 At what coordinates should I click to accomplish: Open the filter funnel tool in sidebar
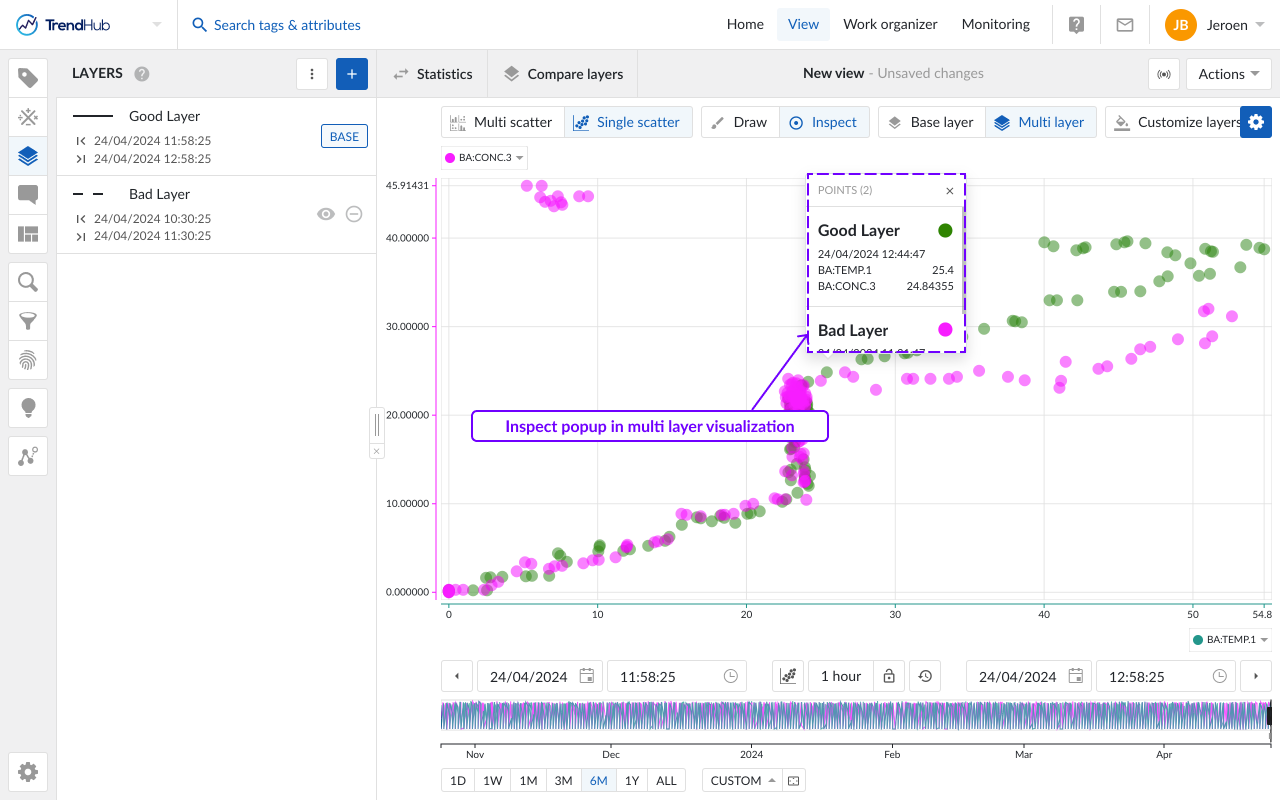coord(28,321)
